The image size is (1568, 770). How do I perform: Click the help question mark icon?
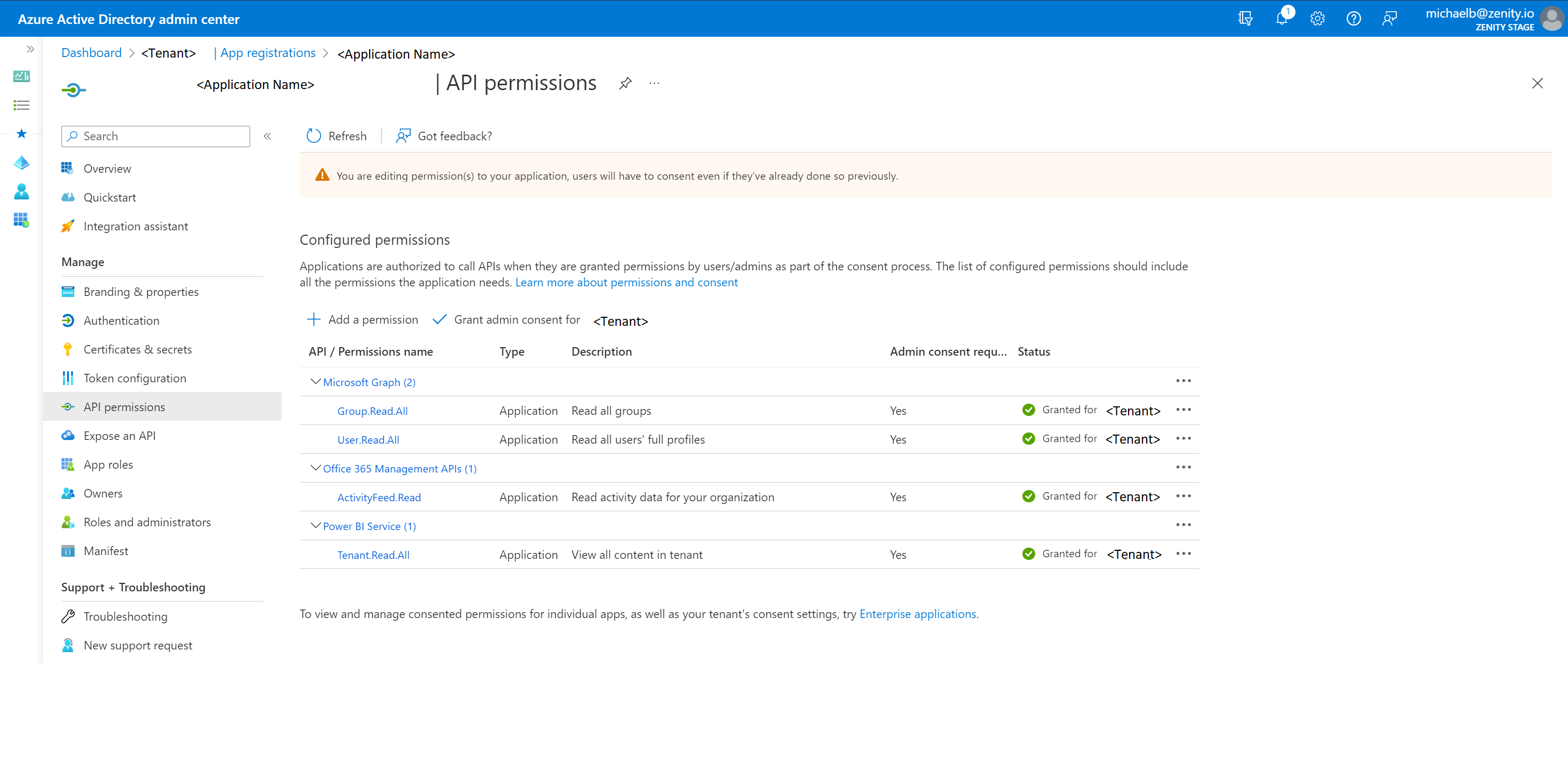point(1353,18)
